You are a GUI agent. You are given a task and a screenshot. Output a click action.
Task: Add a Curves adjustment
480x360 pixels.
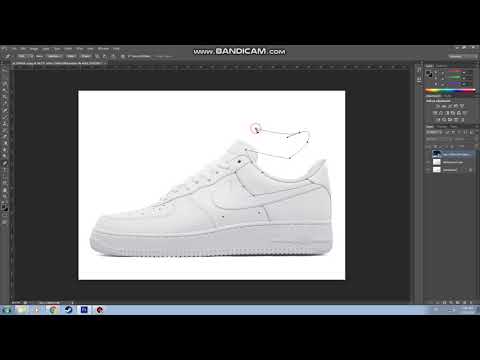[x=450, y=106]
